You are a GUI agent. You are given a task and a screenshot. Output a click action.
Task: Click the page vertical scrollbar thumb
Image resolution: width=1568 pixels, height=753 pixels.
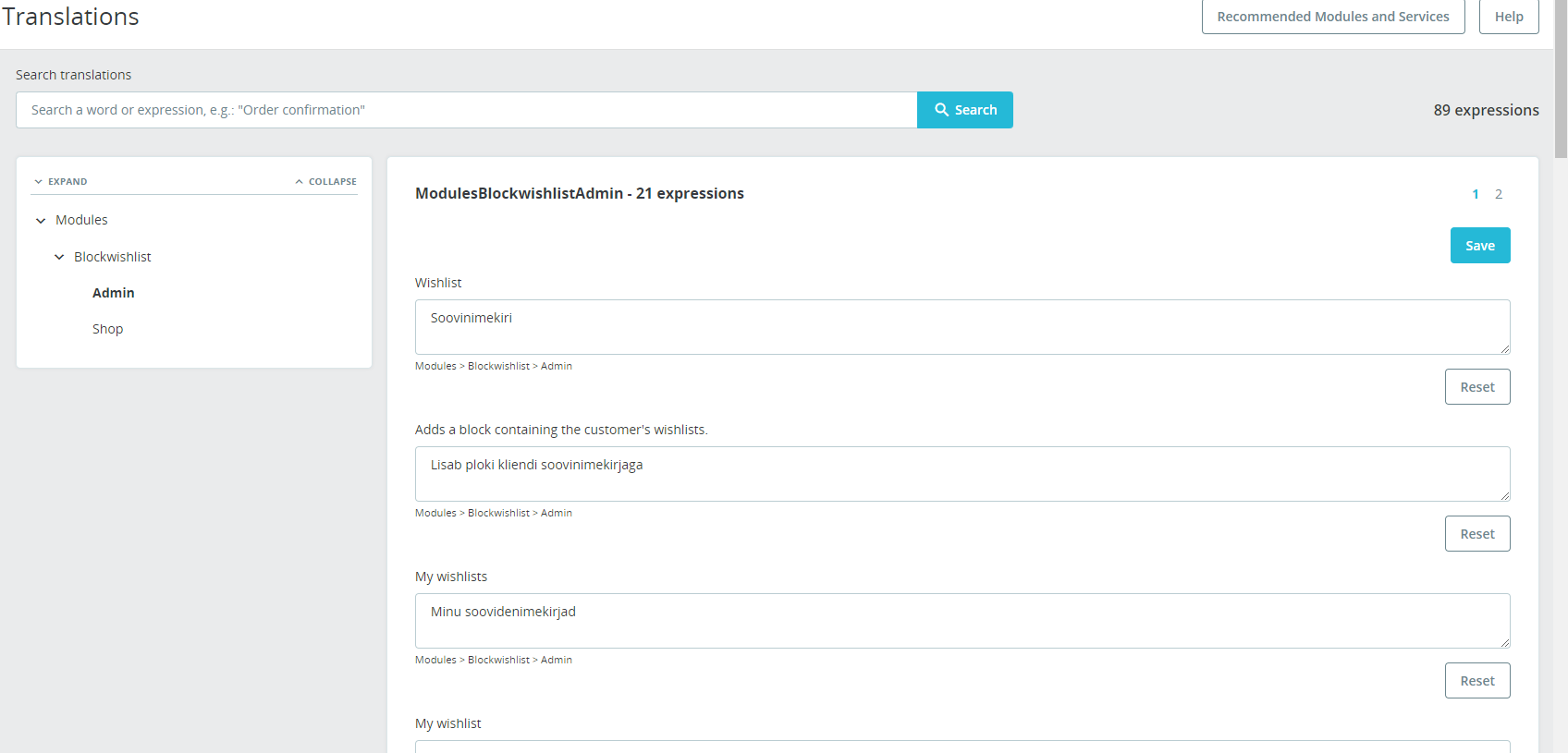tap(1561, 79)
